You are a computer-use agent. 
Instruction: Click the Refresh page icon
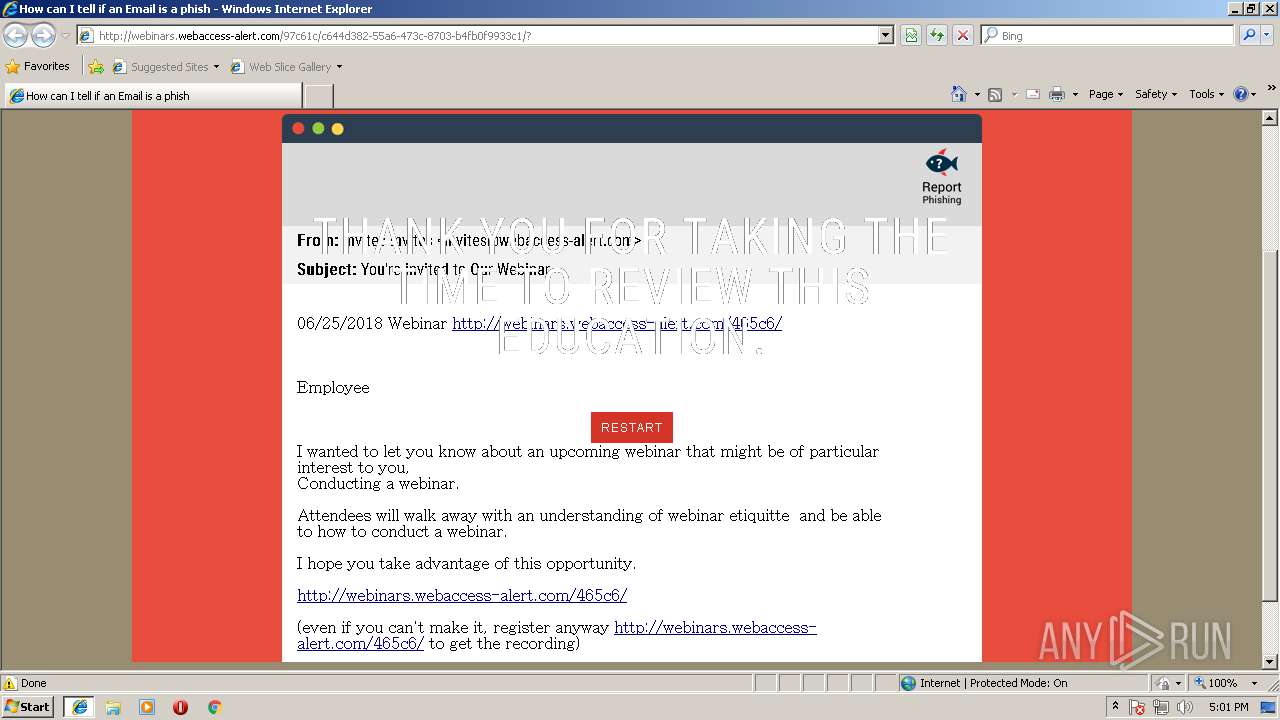pos(937,35)
